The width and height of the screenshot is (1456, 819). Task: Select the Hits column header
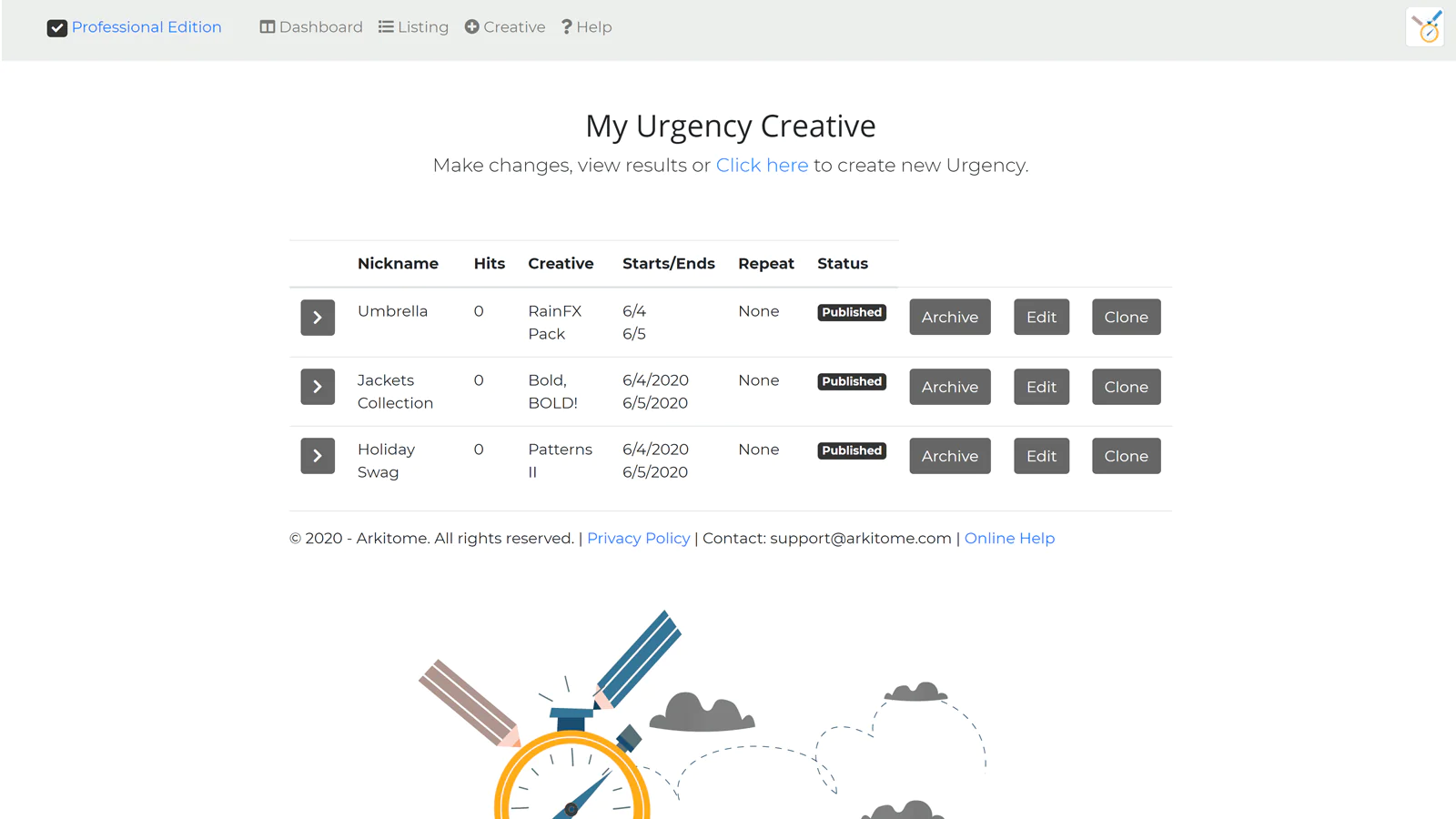[490, 264]
